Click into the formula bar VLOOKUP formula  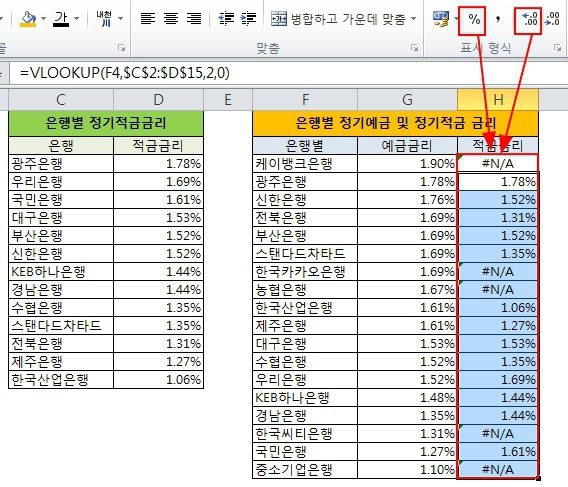coord(125,73)
